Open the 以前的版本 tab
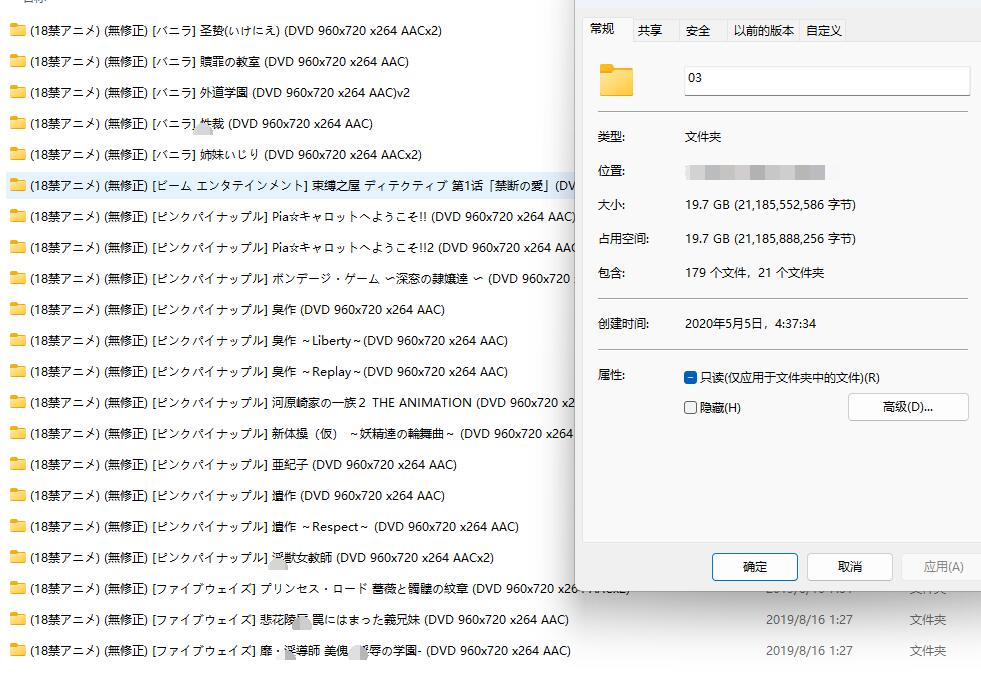The image size is (981, 675). click(763, 31)
